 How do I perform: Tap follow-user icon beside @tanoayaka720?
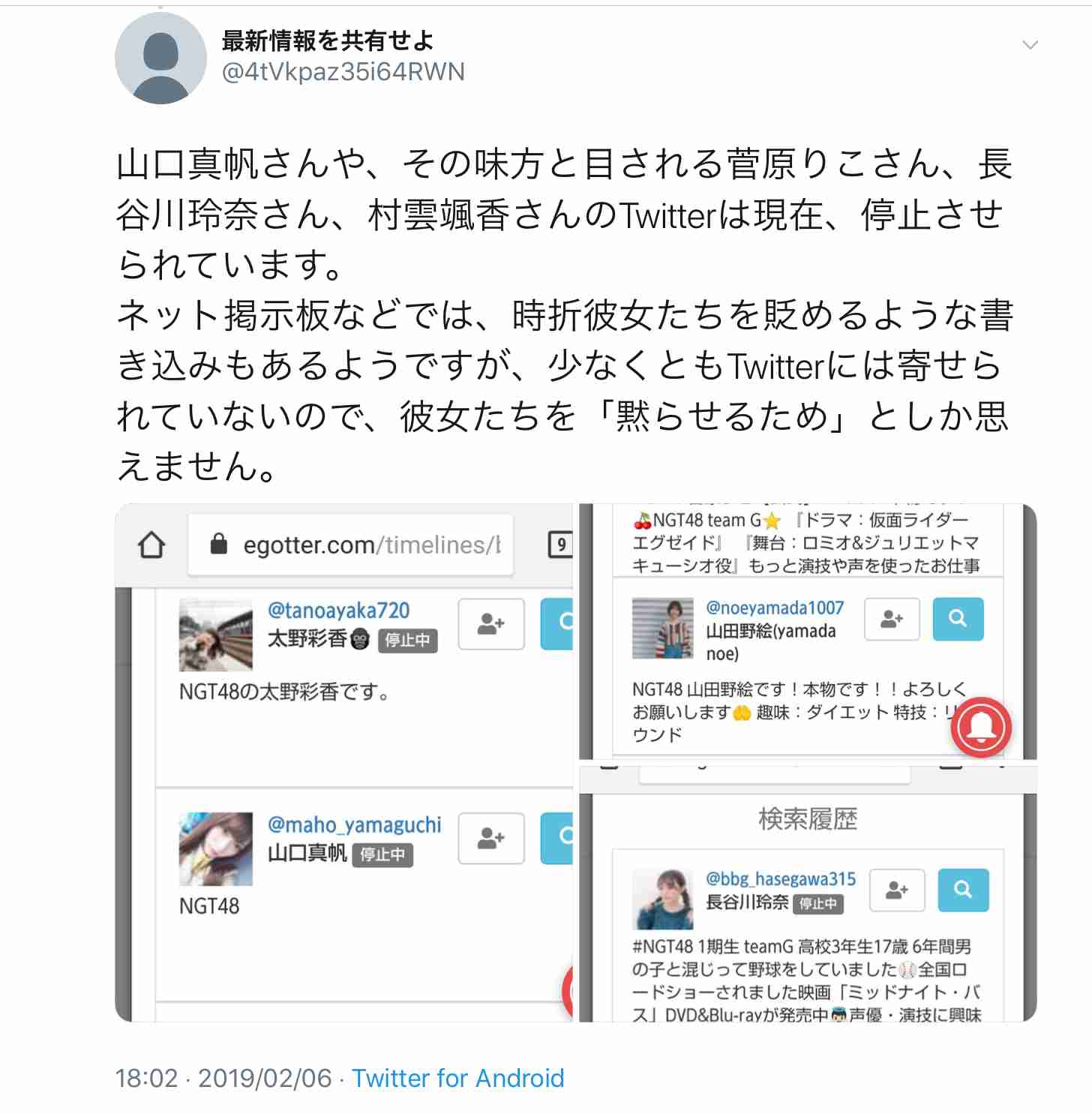point(491,623)
